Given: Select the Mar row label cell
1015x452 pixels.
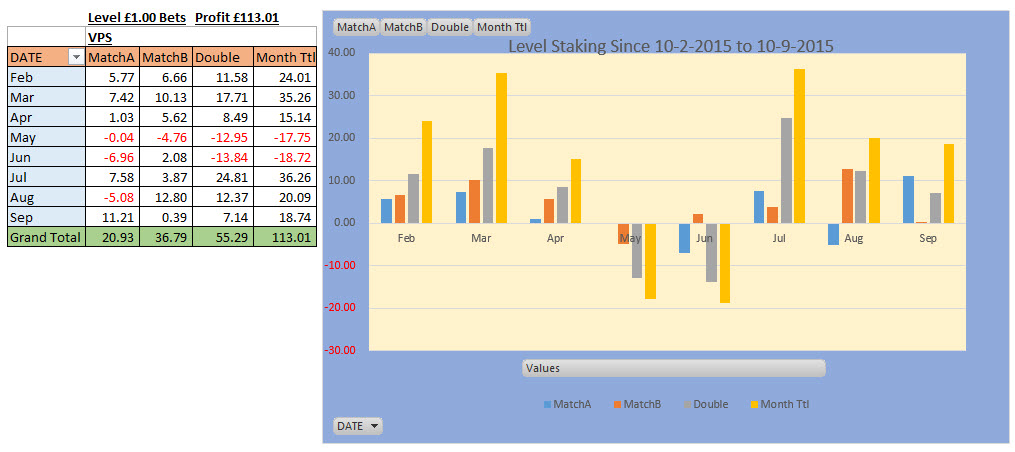Looking at the screenshot, I should pyautogui.click(x=47, y=98).
